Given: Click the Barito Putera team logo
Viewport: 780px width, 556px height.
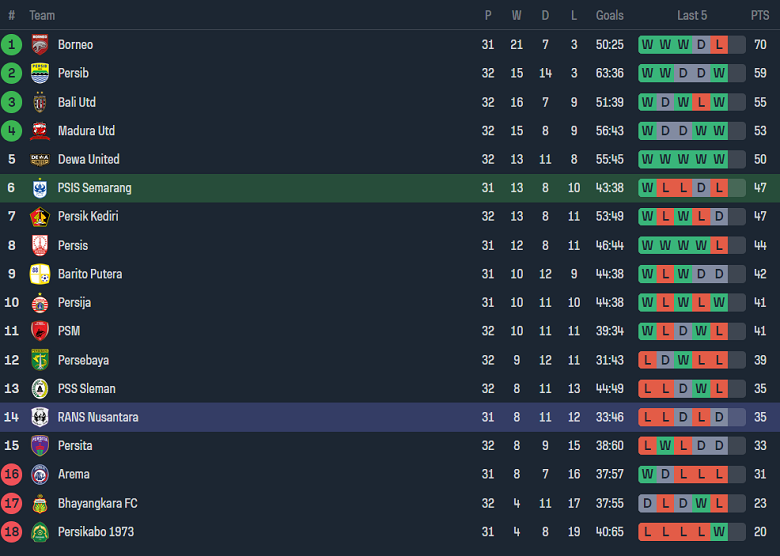Looking at the screenshot, I should point(40,274).
